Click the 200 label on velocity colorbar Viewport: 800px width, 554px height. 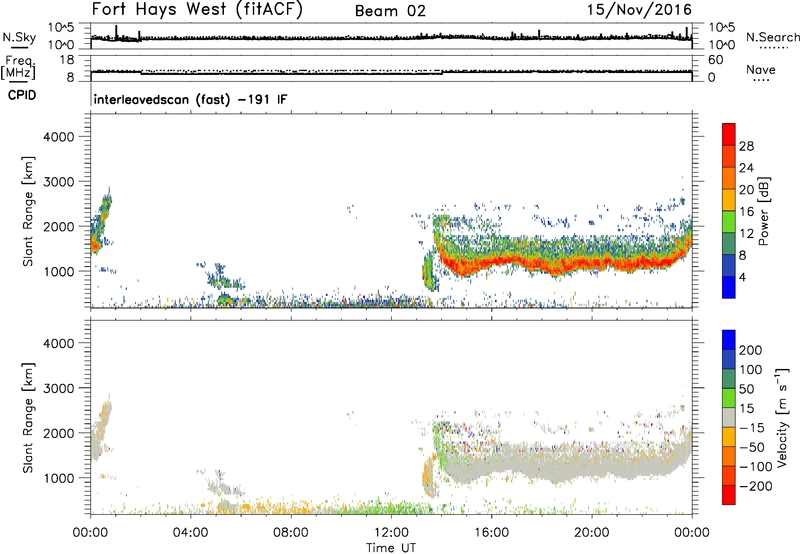point(751,350)
